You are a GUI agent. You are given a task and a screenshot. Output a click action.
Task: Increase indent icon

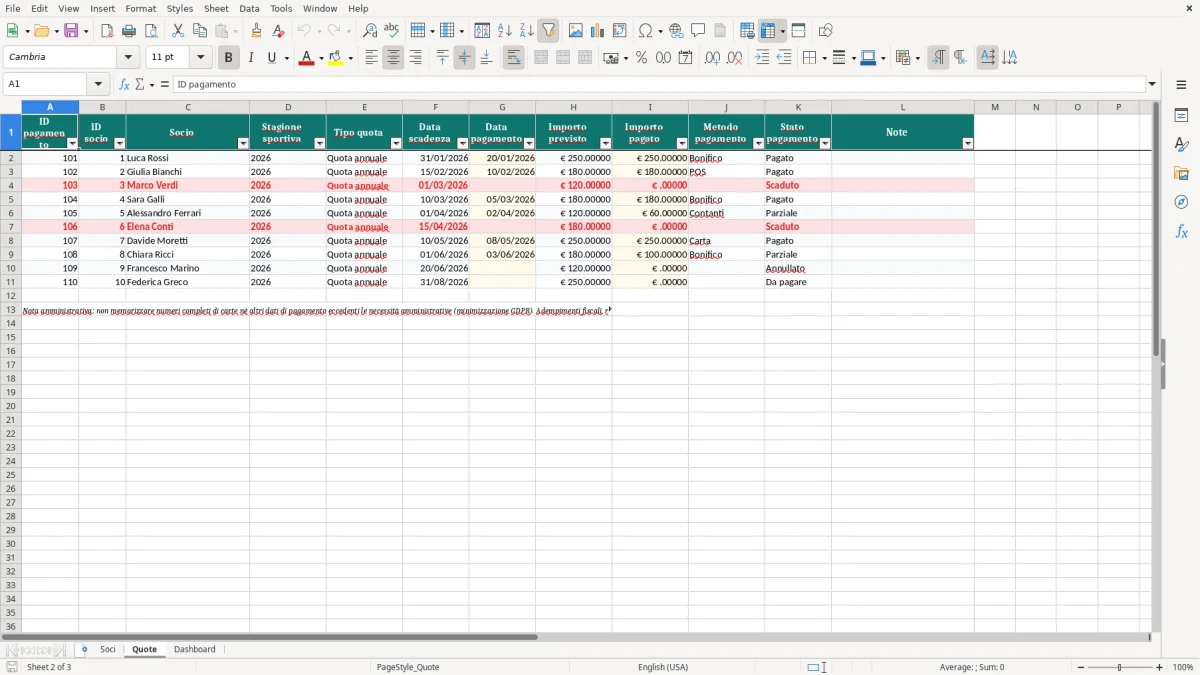[x=762, y=58]
